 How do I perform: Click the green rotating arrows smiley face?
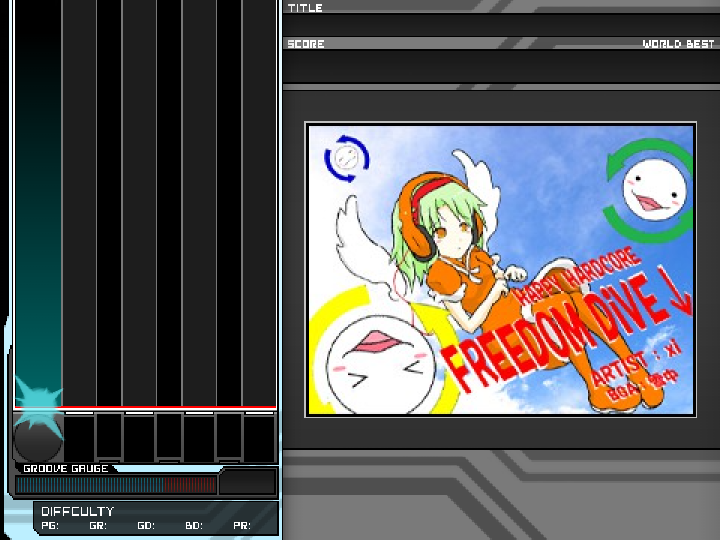(650, 190)
